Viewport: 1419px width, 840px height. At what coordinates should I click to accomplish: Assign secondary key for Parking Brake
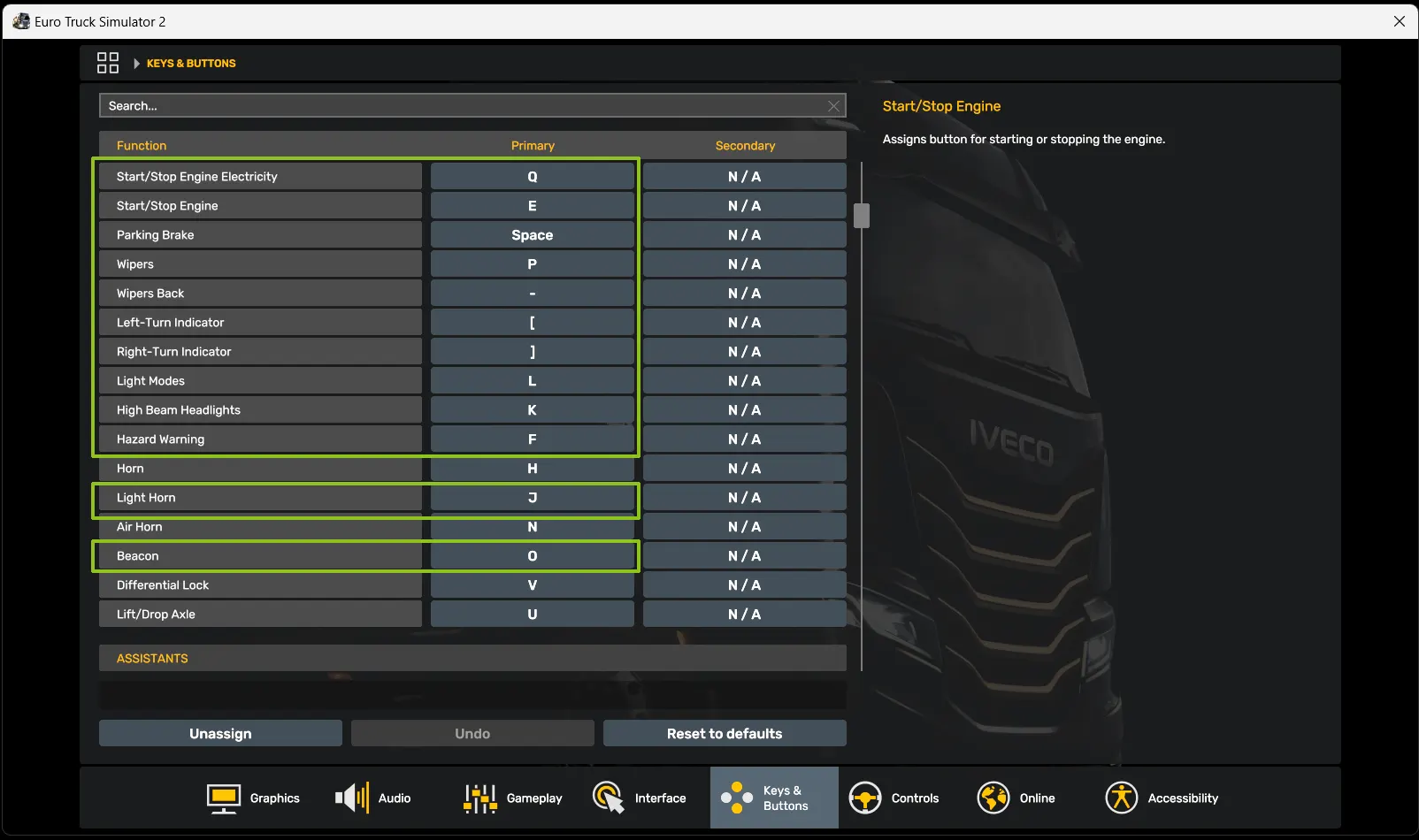tap(745, 235)
